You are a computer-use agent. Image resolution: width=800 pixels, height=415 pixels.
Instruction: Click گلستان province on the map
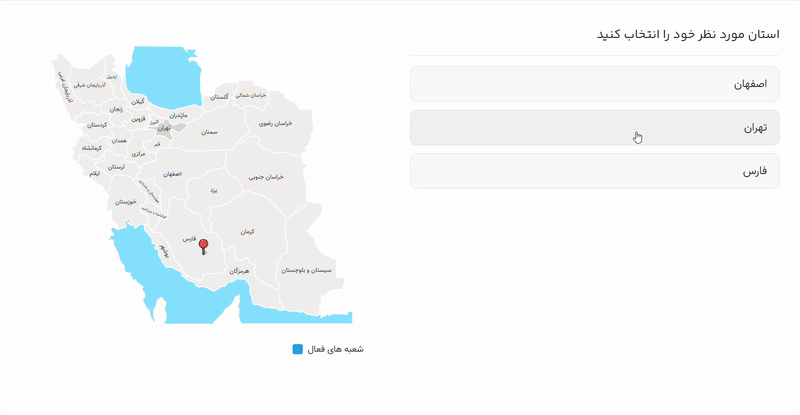(x=220, y=97)
